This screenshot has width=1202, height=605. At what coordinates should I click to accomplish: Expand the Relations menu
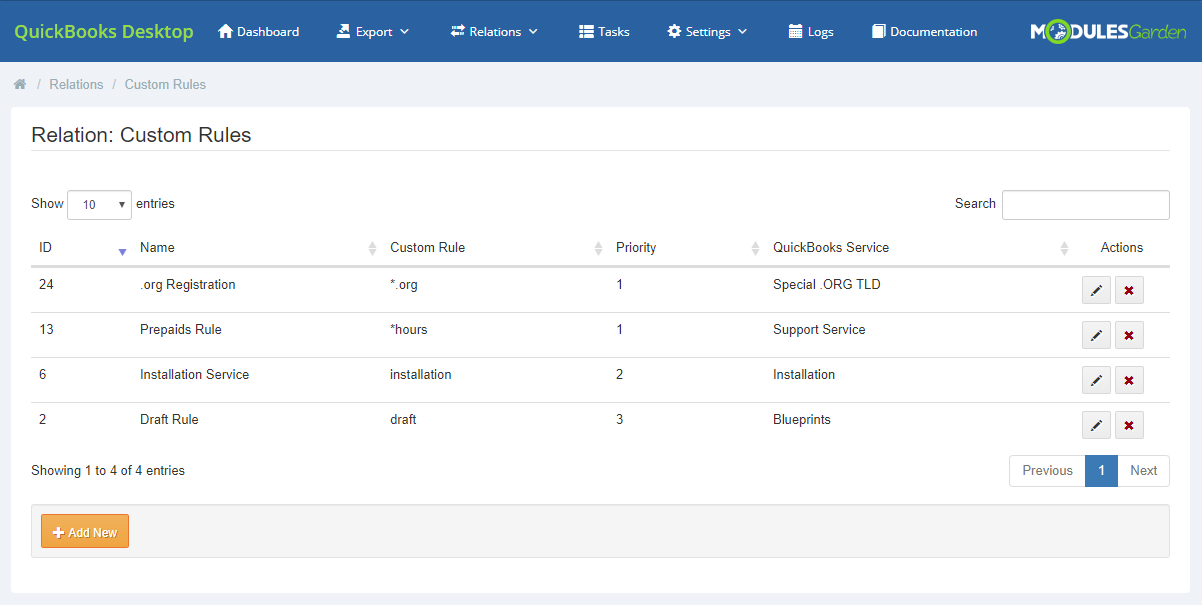click(x=494, y=32)
